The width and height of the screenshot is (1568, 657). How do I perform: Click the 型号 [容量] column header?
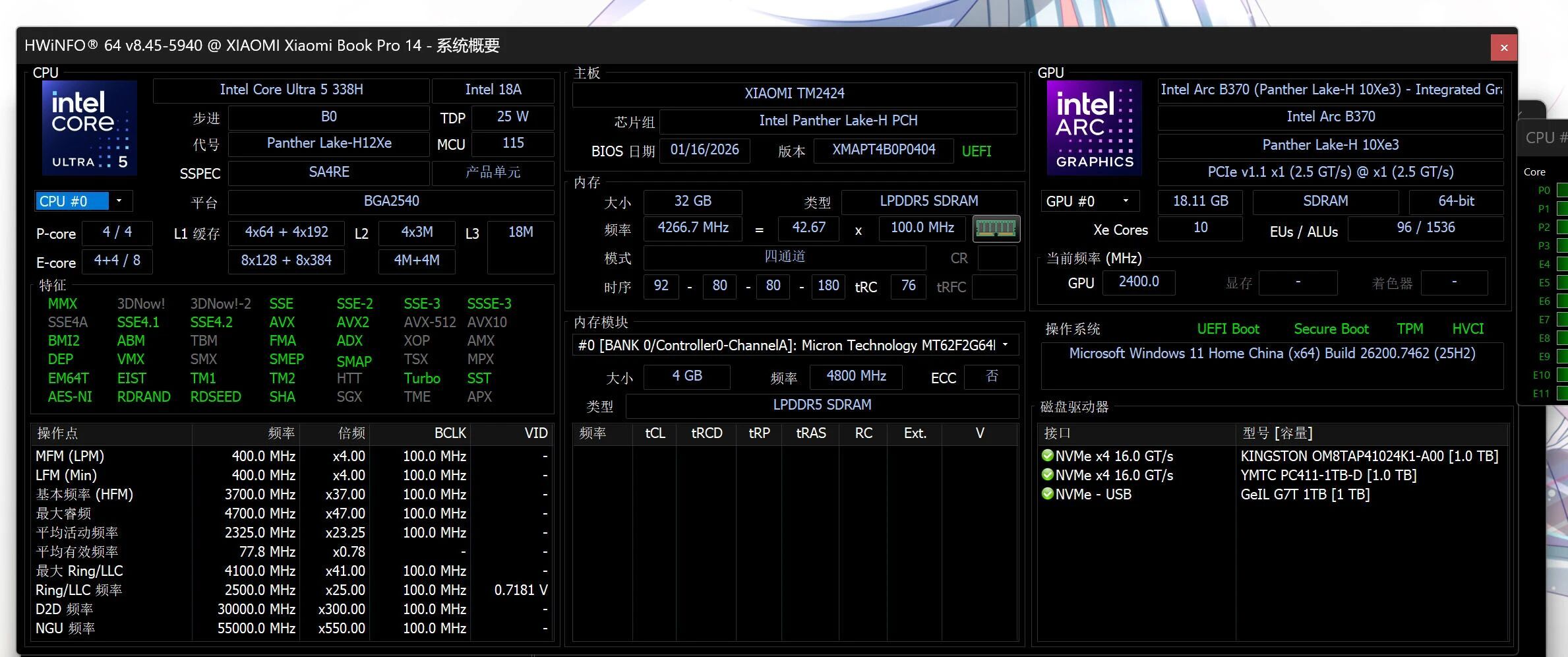click(x=1372, y=433)
